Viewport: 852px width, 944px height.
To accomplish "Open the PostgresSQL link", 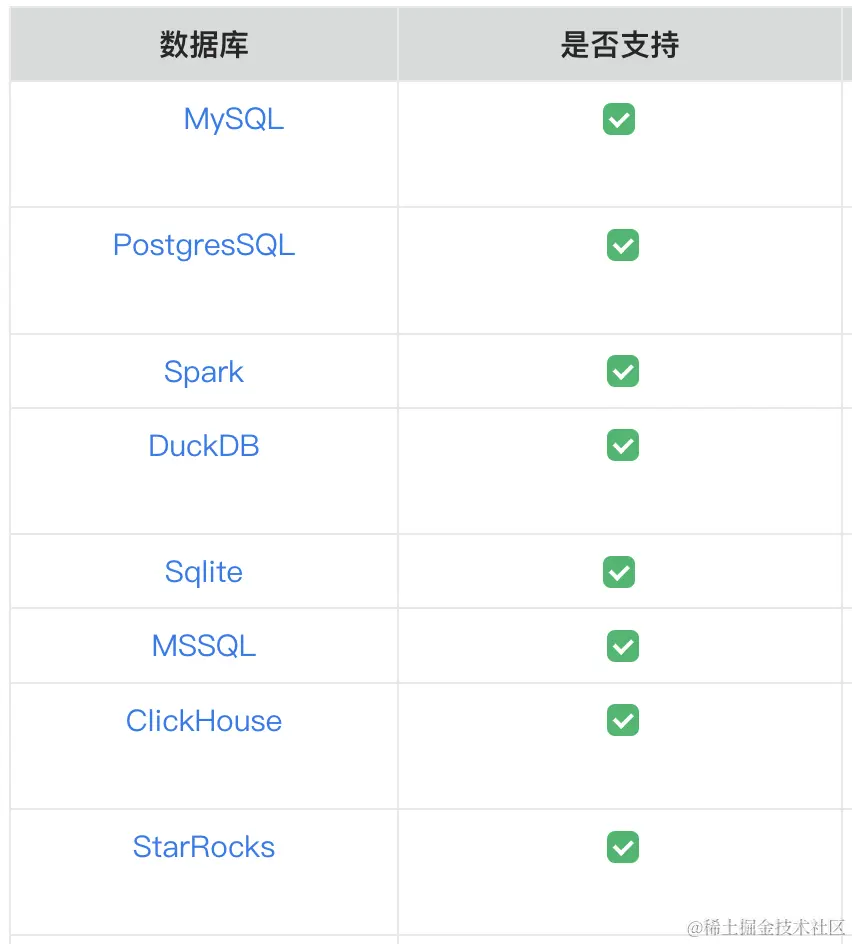I will [x=204, y=246].
